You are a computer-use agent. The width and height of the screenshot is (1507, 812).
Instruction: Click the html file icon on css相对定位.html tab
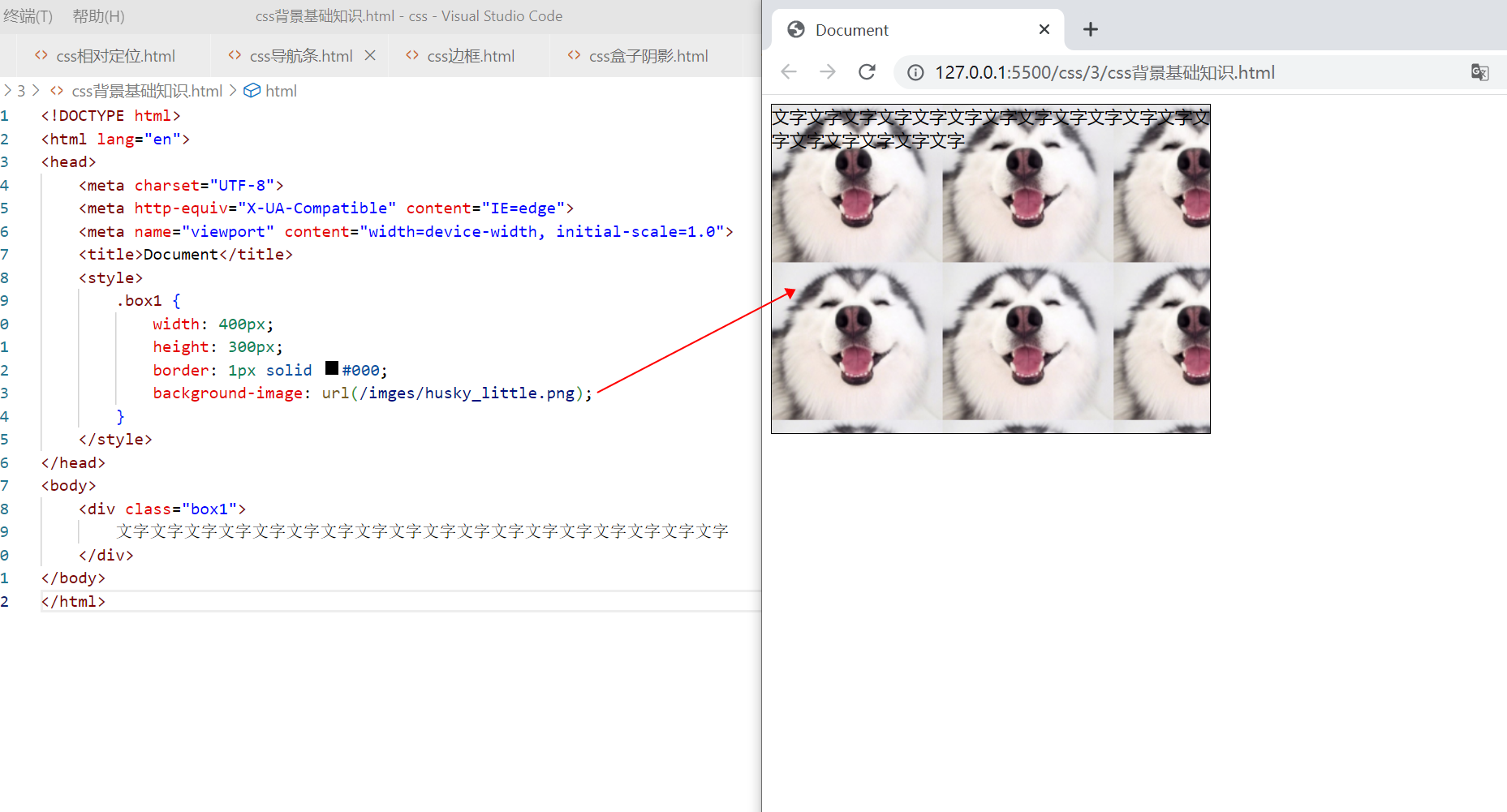41,55
